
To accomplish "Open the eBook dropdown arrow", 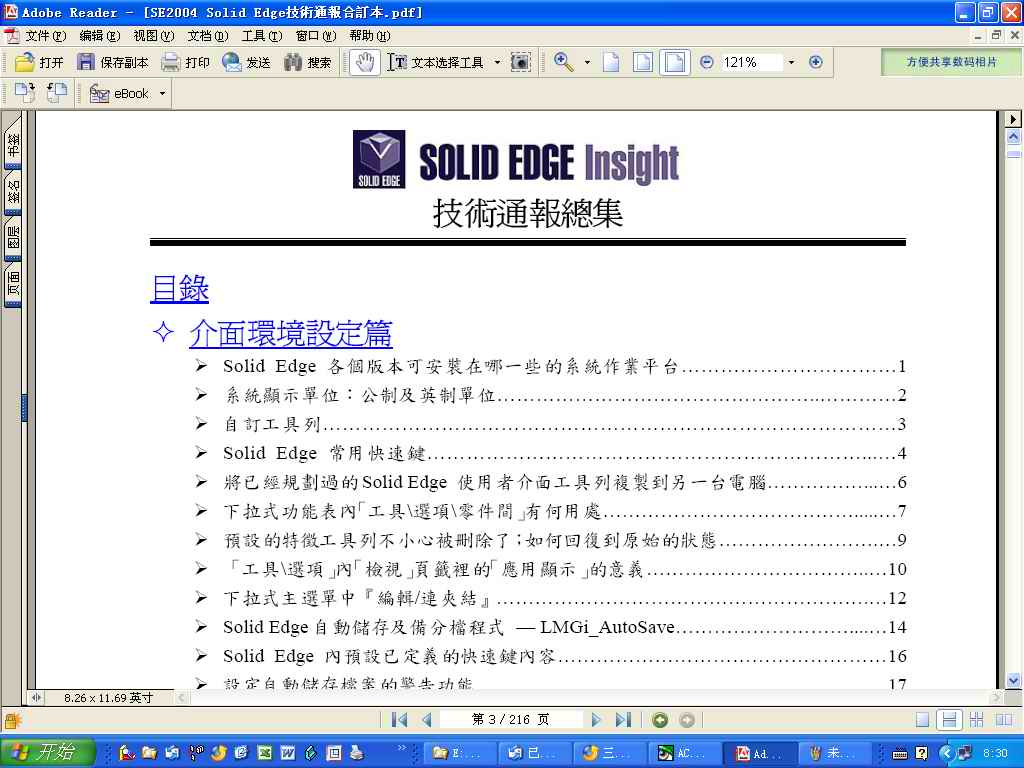I will pos(163,94).
